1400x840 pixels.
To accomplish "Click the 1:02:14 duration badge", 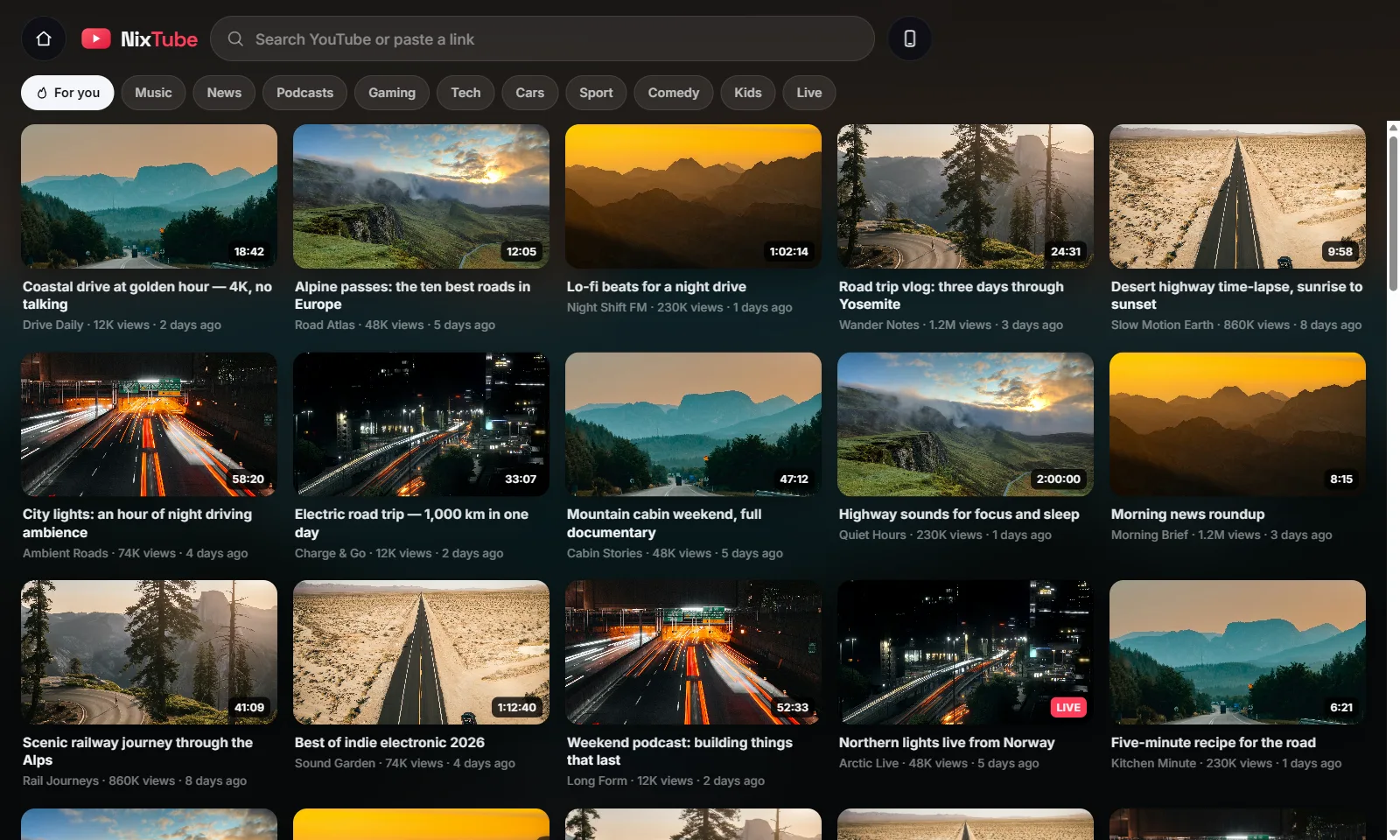I will point(788,251).
